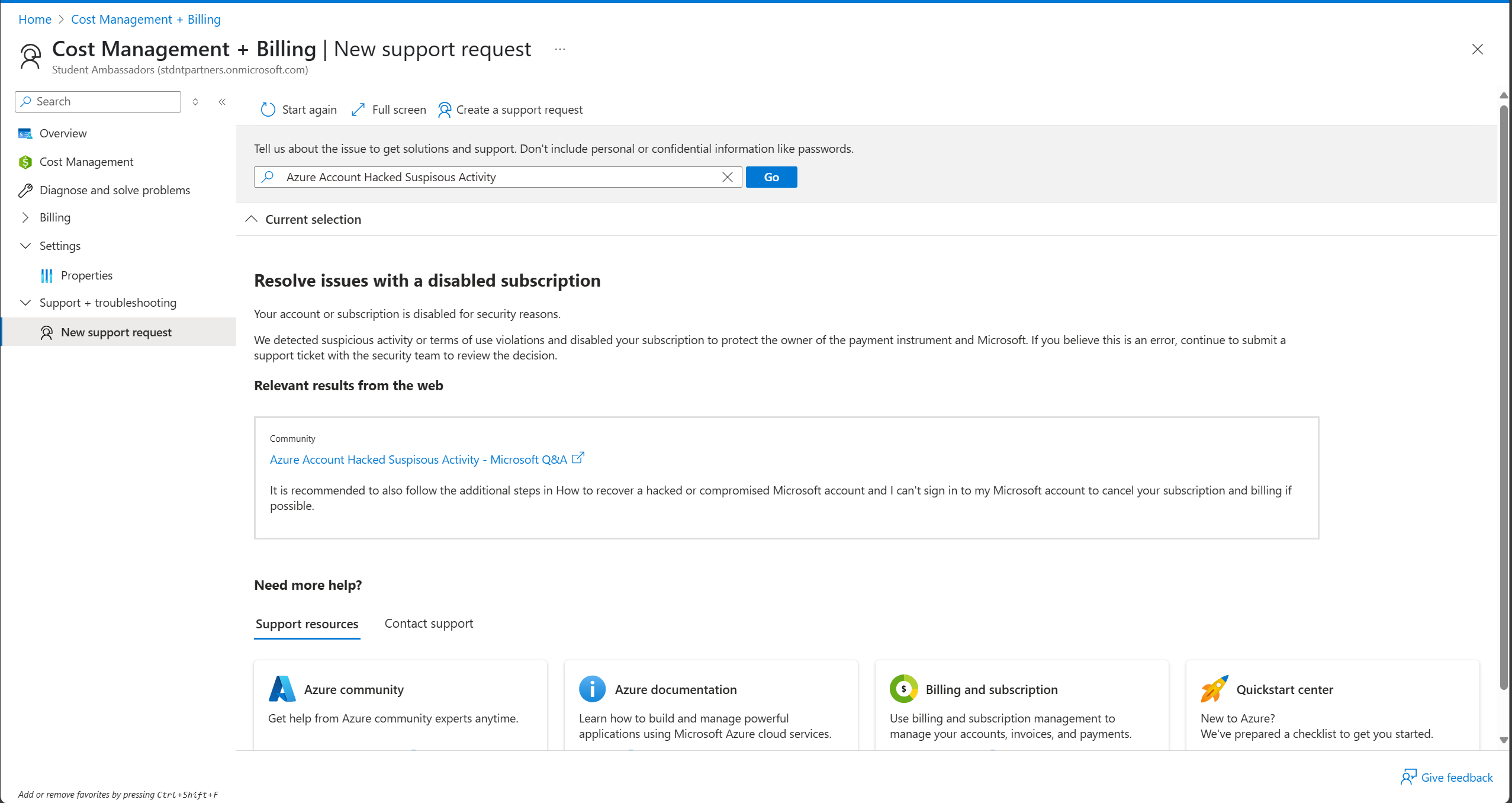
Task: Click Give feedback link
Action: pyautogui.click(x=1447, y=777)
